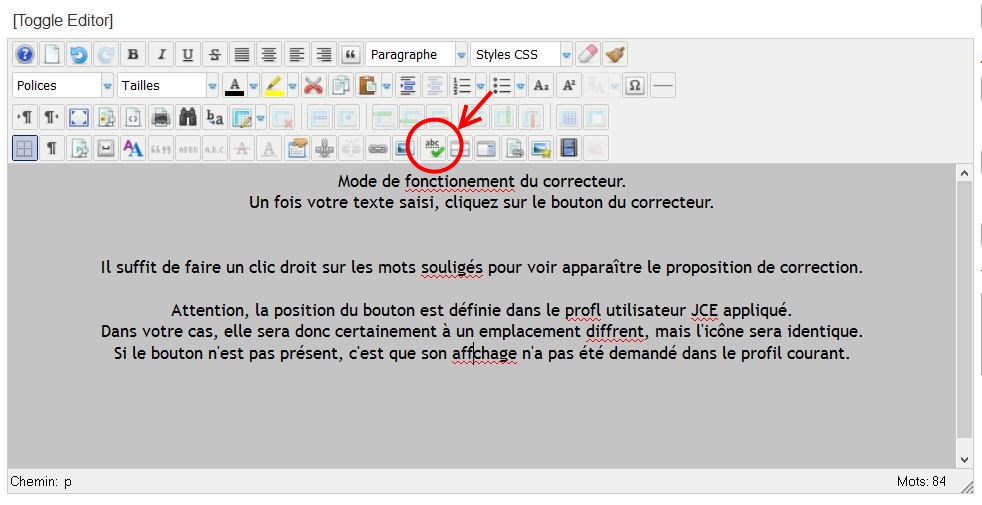982x505 pixels.
Task: Click the editor scrollbar down arrow
Action: pyautogui.click(x=964, y=460)
